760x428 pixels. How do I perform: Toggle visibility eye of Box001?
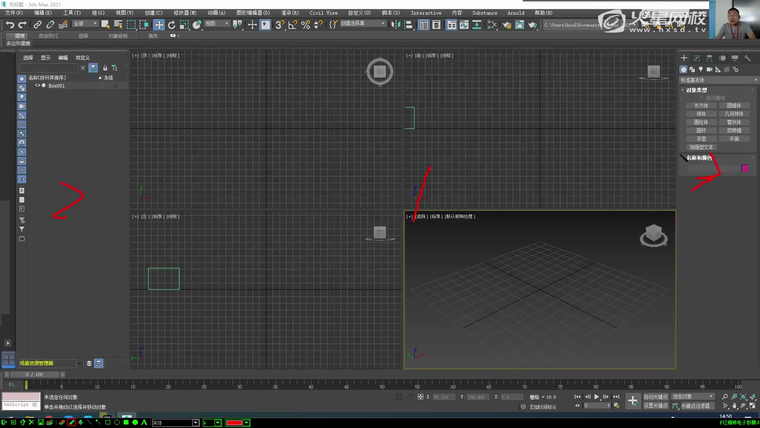click(38, 86)
